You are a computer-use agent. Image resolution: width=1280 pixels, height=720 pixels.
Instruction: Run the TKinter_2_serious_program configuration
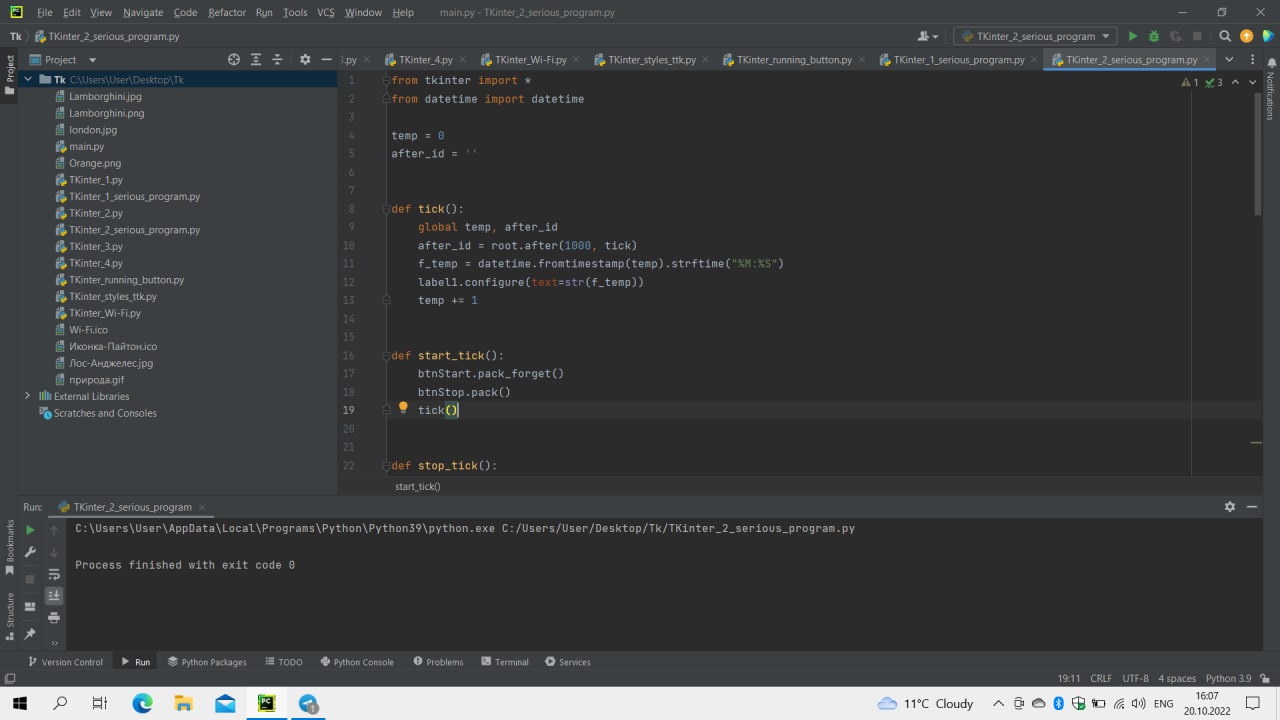(1132, 35)
